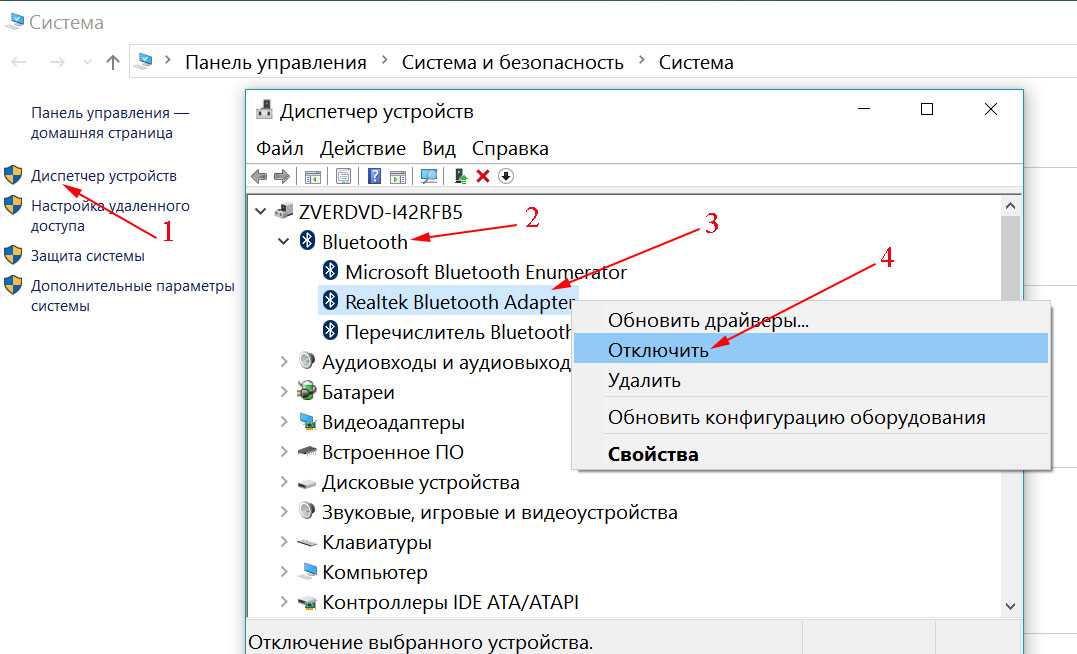Click the update driver software toolbar icon
The height and width of the screenshot is (654, 1077).
[x=460, y=176]
